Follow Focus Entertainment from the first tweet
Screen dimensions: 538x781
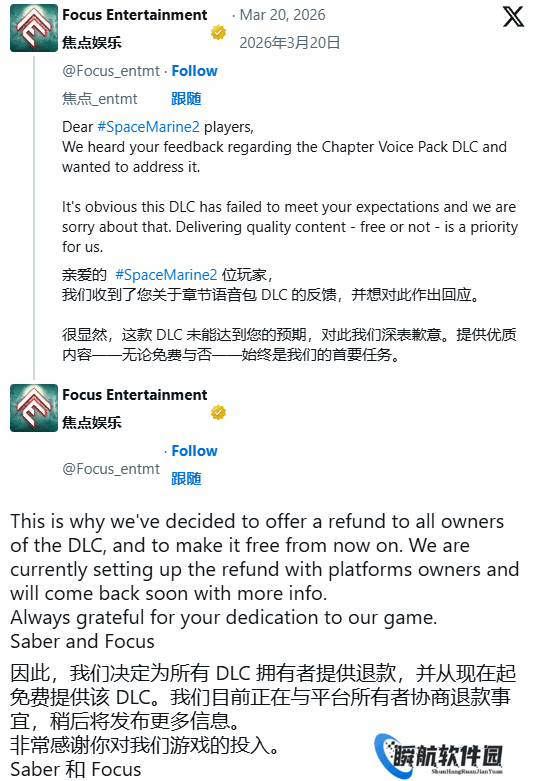194,71
